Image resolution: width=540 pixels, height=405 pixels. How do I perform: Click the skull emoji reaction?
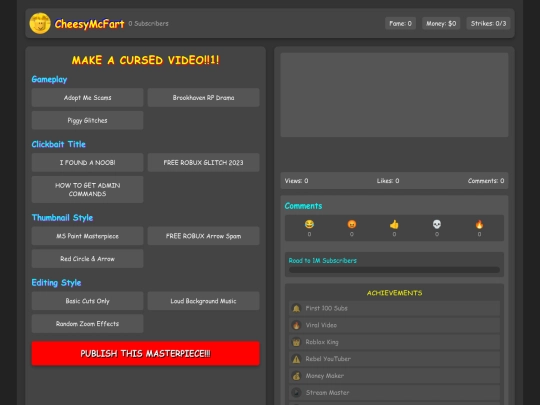[437, 225]
